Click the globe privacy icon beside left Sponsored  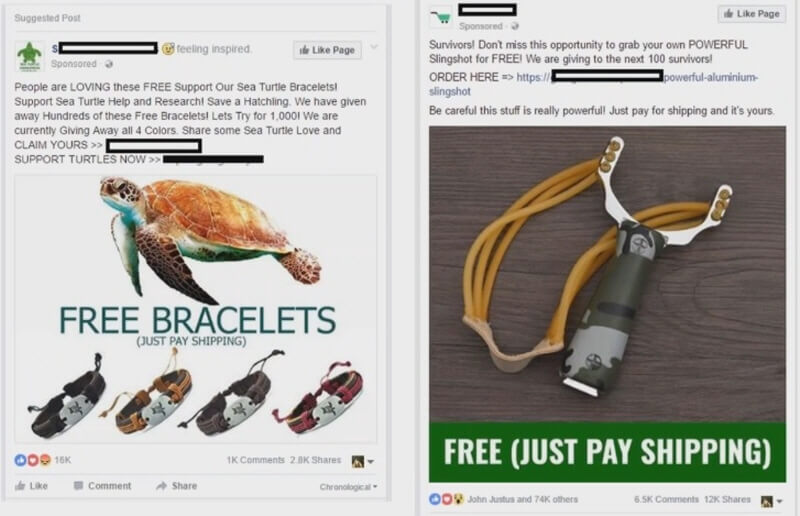click(109, 64)
